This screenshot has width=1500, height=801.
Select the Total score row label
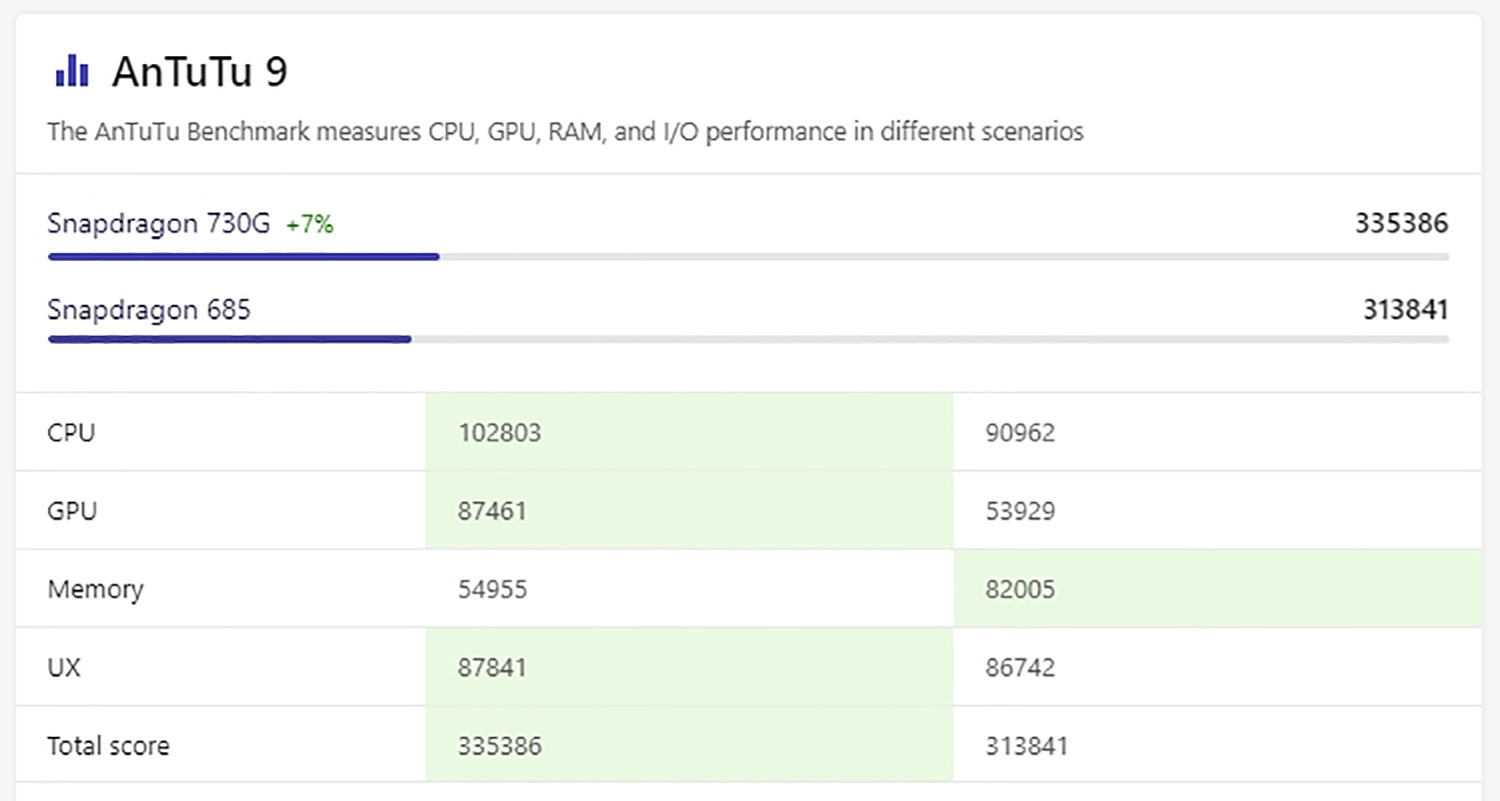pyautogui.click(x=108, y=745)
